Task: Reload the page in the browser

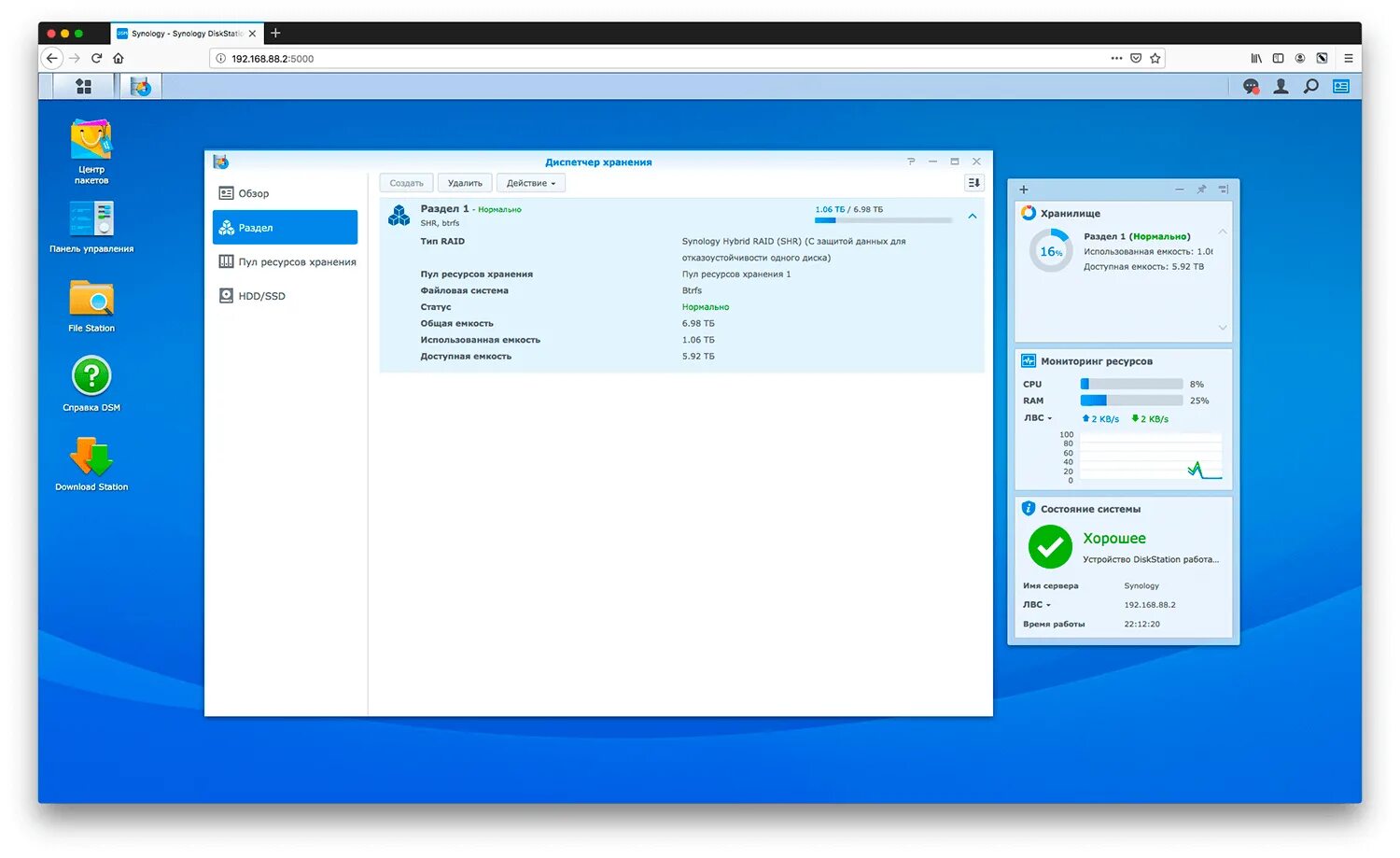Action: click(96, 58)
